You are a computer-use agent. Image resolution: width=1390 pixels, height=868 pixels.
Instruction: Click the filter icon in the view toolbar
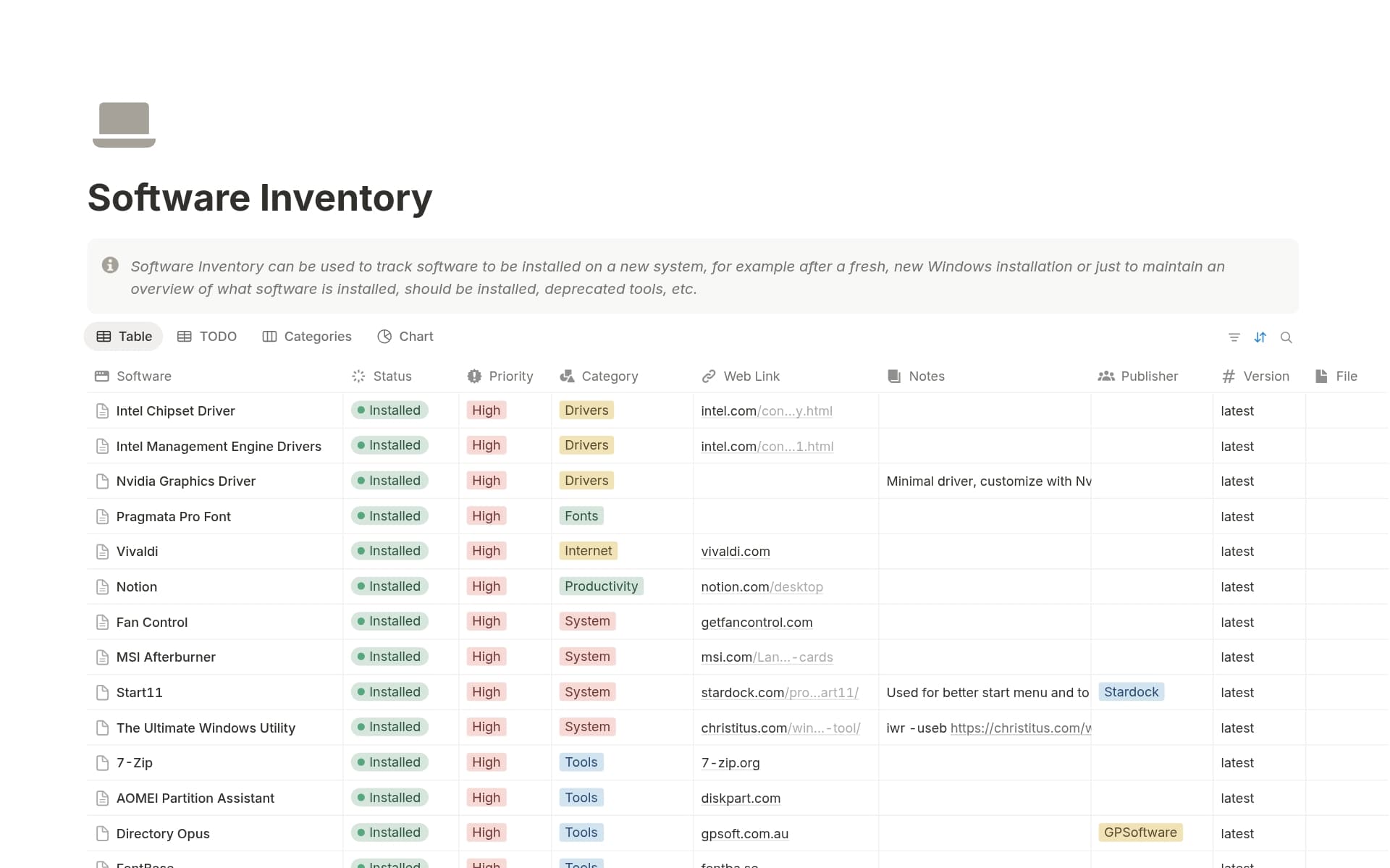pos(1235,337)
